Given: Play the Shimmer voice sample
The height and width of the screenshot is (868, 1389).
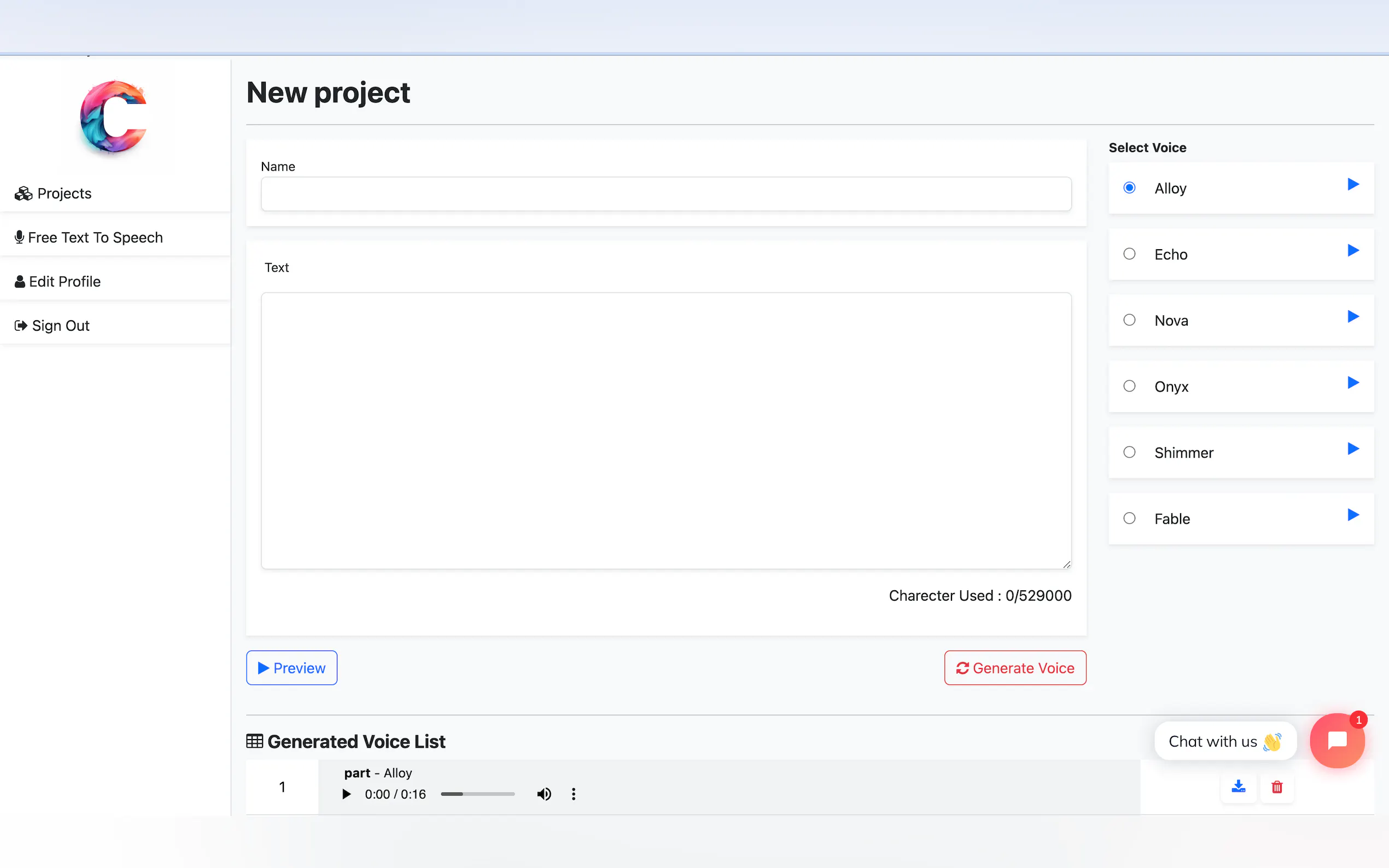Looking at the screenshot, I should pyautogui.click(x=1353, y=449).
